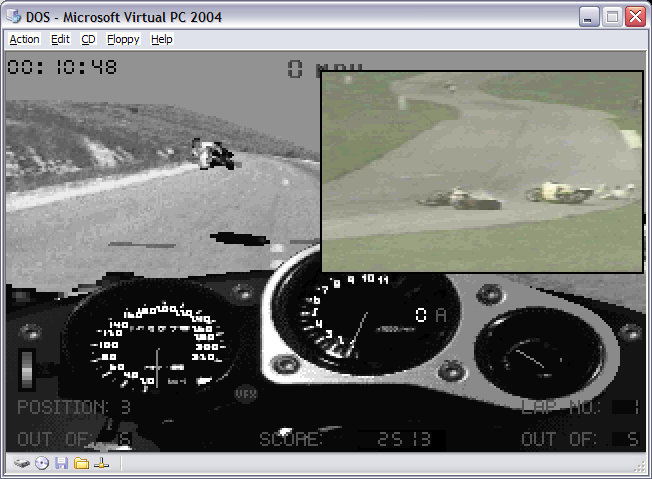The image size is (652, 479).
Task: Click the LAP NO: readout
Action: tap(580, 407)
